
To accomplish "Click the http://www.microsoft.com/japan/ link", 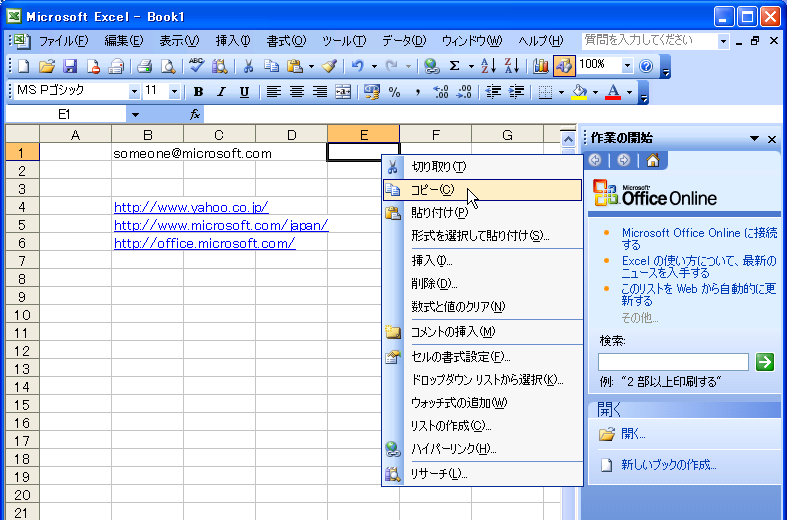I will [221, 225].
